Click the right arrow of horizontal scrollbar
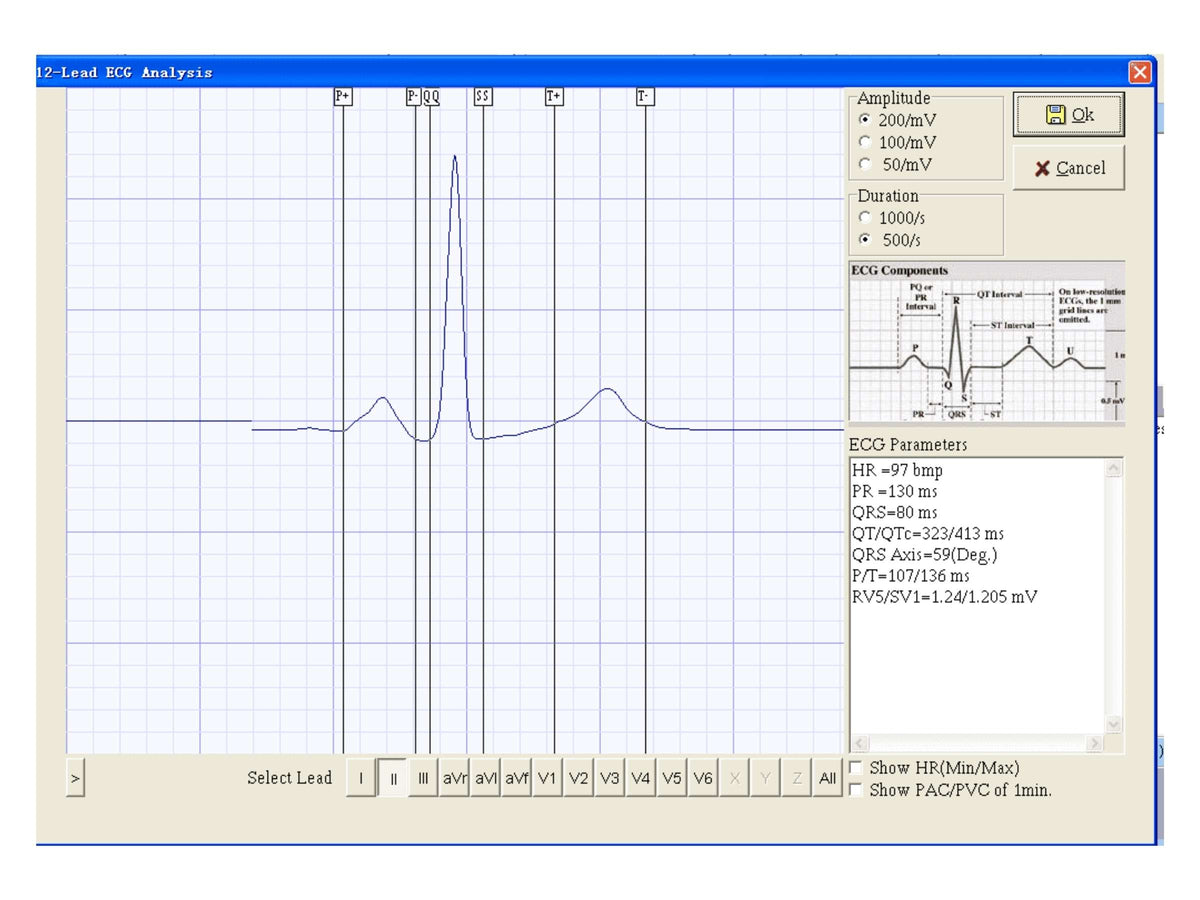This screenshot has width=1200, height=900. [x=1095, y=744]
